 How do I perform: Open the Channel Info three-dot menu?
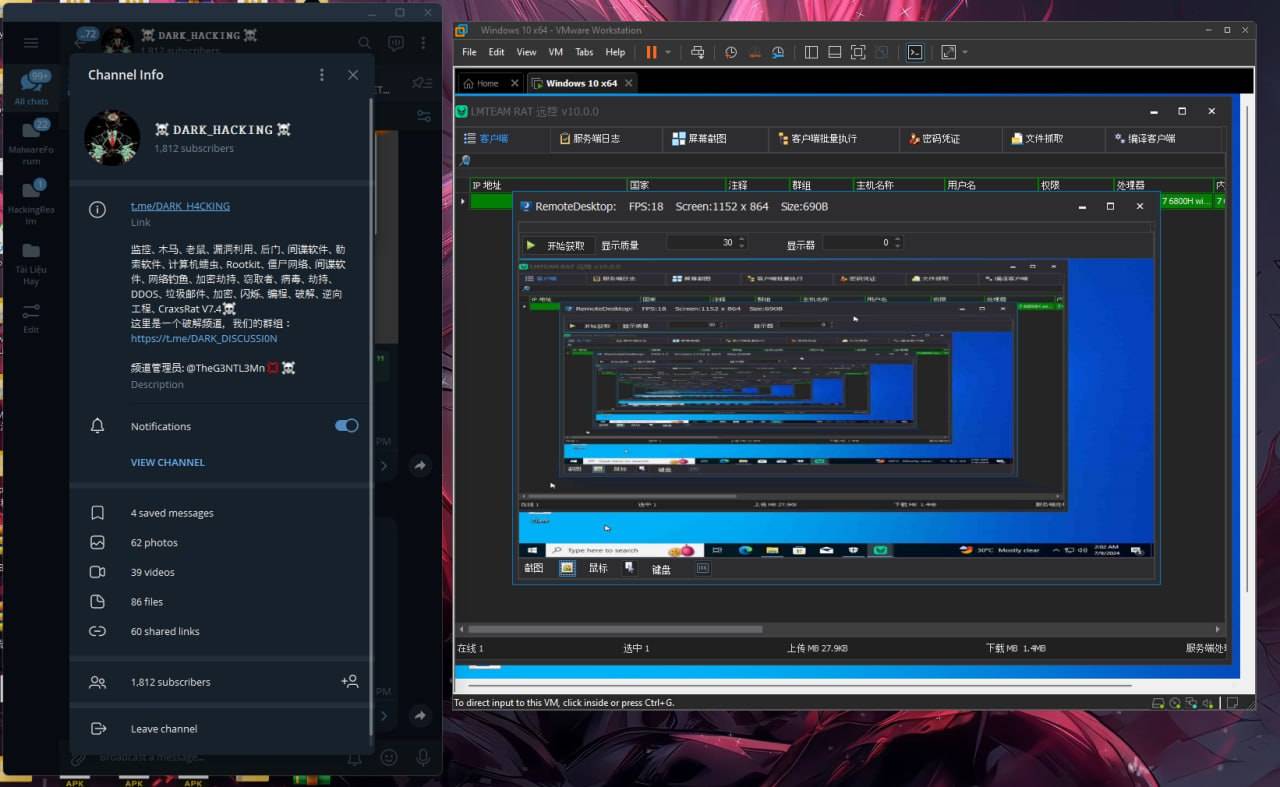(x=321, y=75)
